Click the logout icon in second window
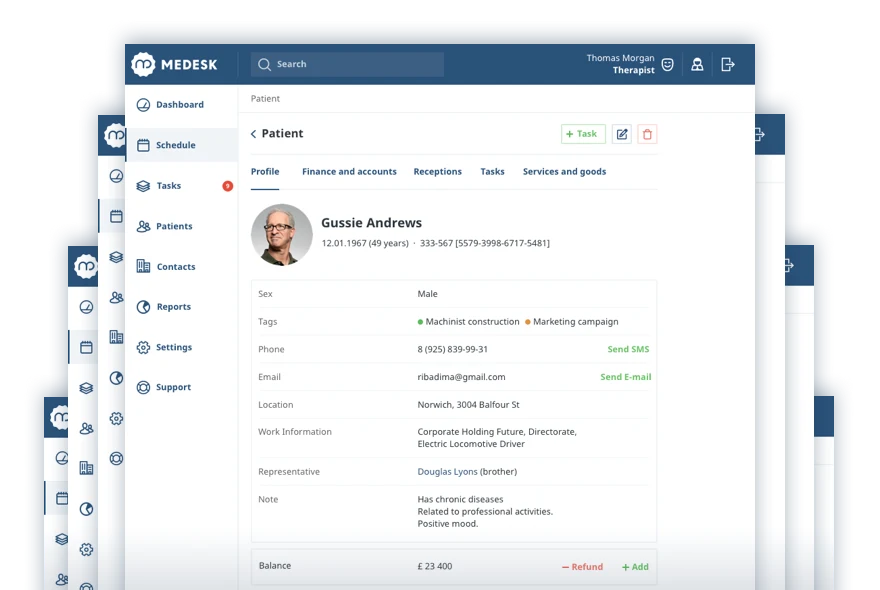Image resolution: width=880 pixels, height=590 pixels. 759,135
